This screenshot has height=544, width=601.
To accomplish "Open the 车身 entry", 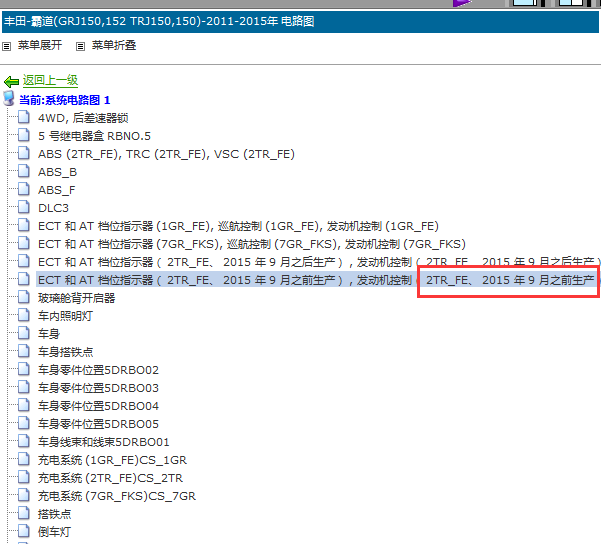I will tap(49, 334).
